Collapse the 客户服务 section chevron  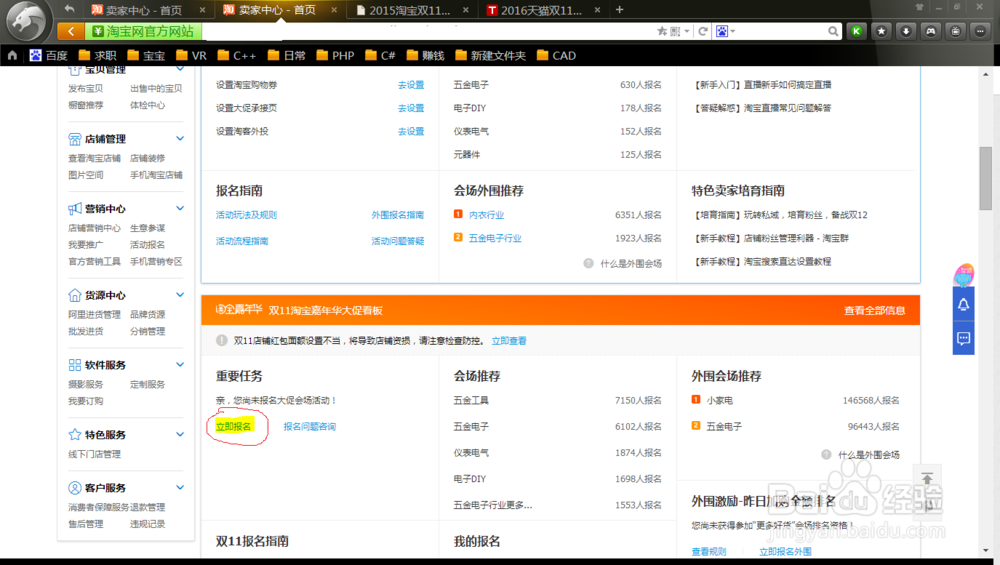180,487
